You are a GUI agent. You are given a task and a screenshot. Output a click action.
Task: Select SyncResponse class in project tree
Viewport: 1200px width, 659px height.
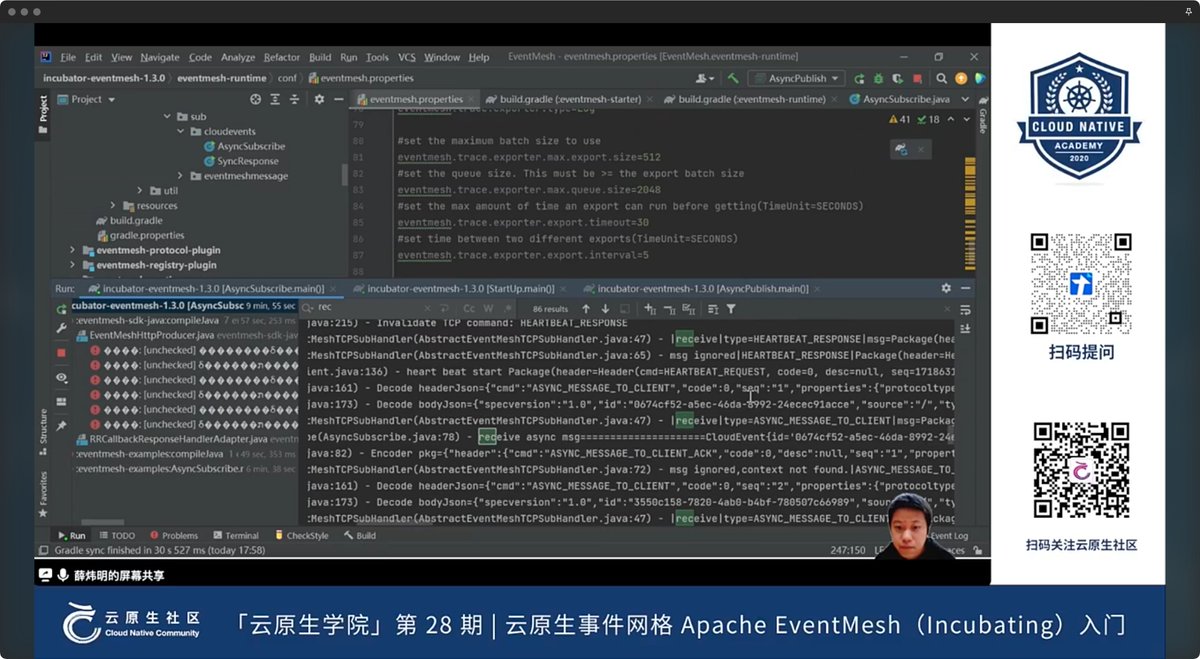(x=247, y=161)
